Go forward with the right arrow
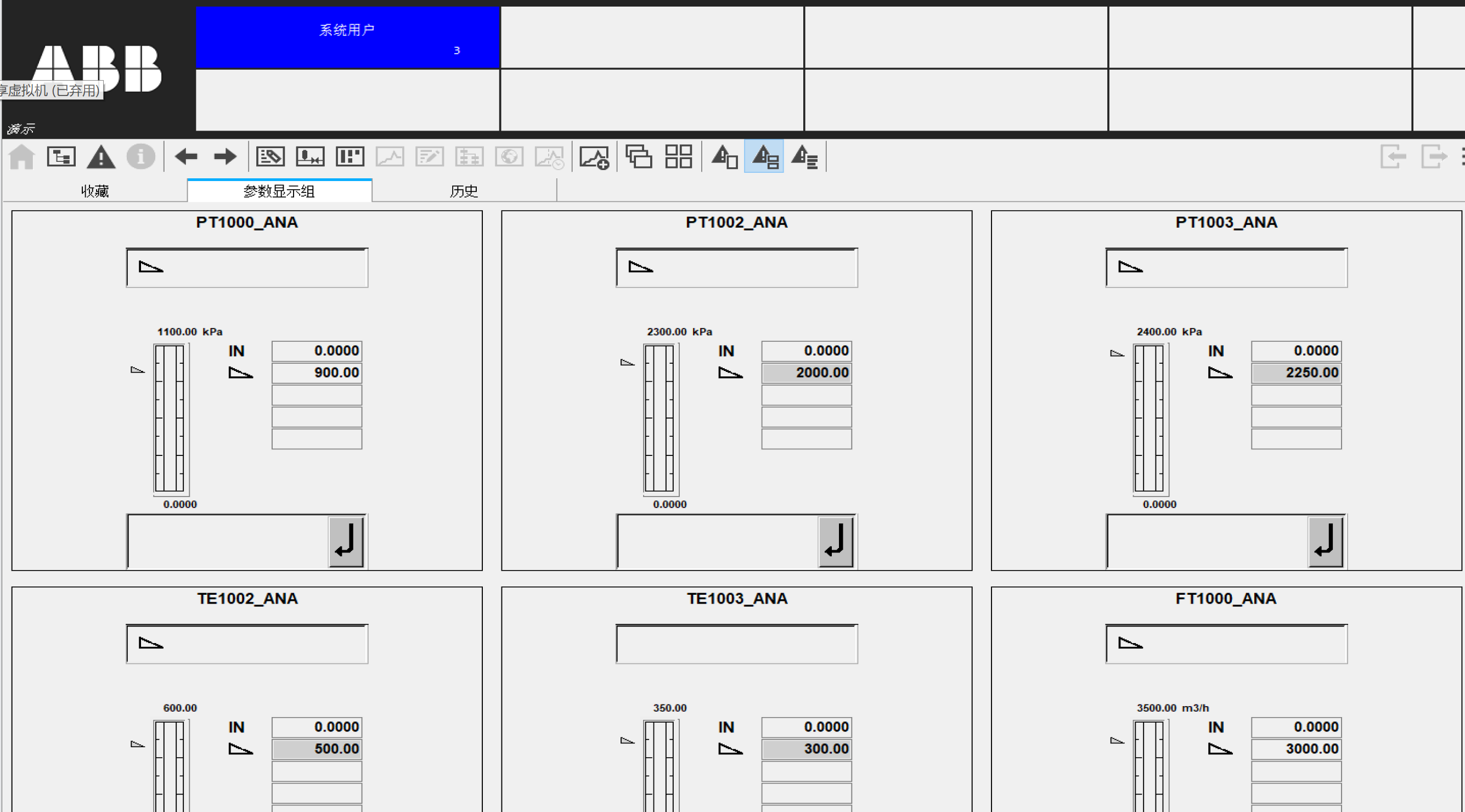 click(225, 156)
